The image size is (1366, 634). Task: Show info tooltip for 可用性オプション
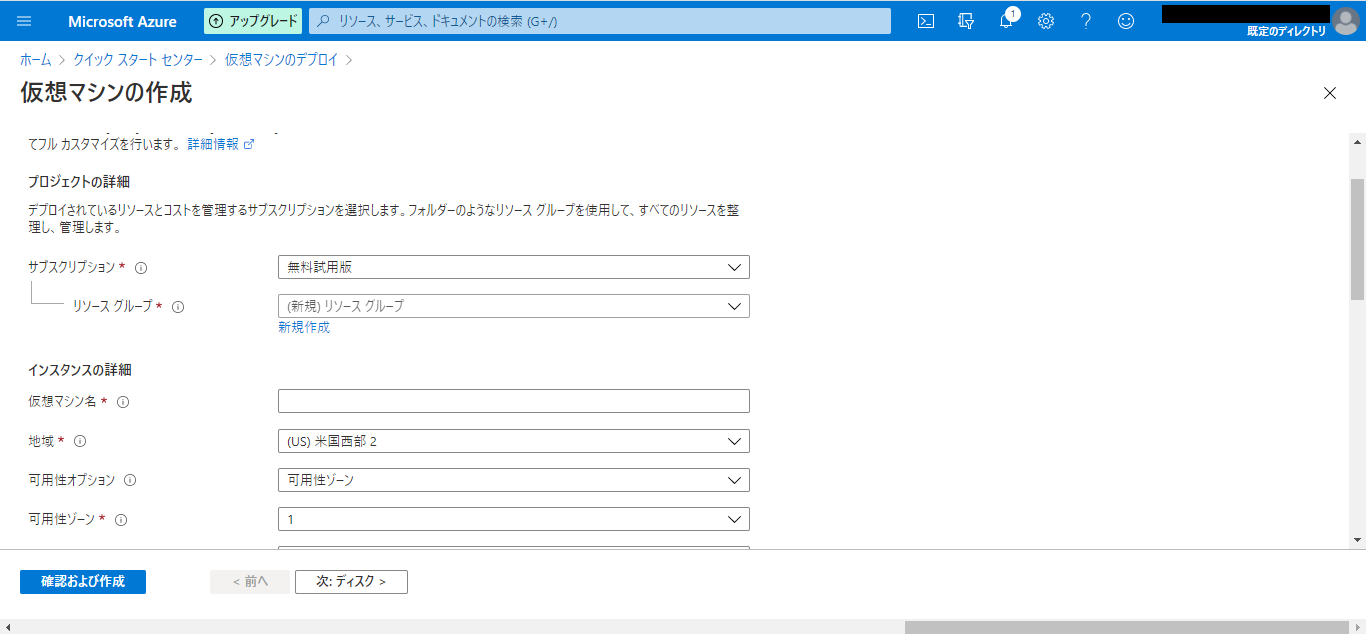130,480
